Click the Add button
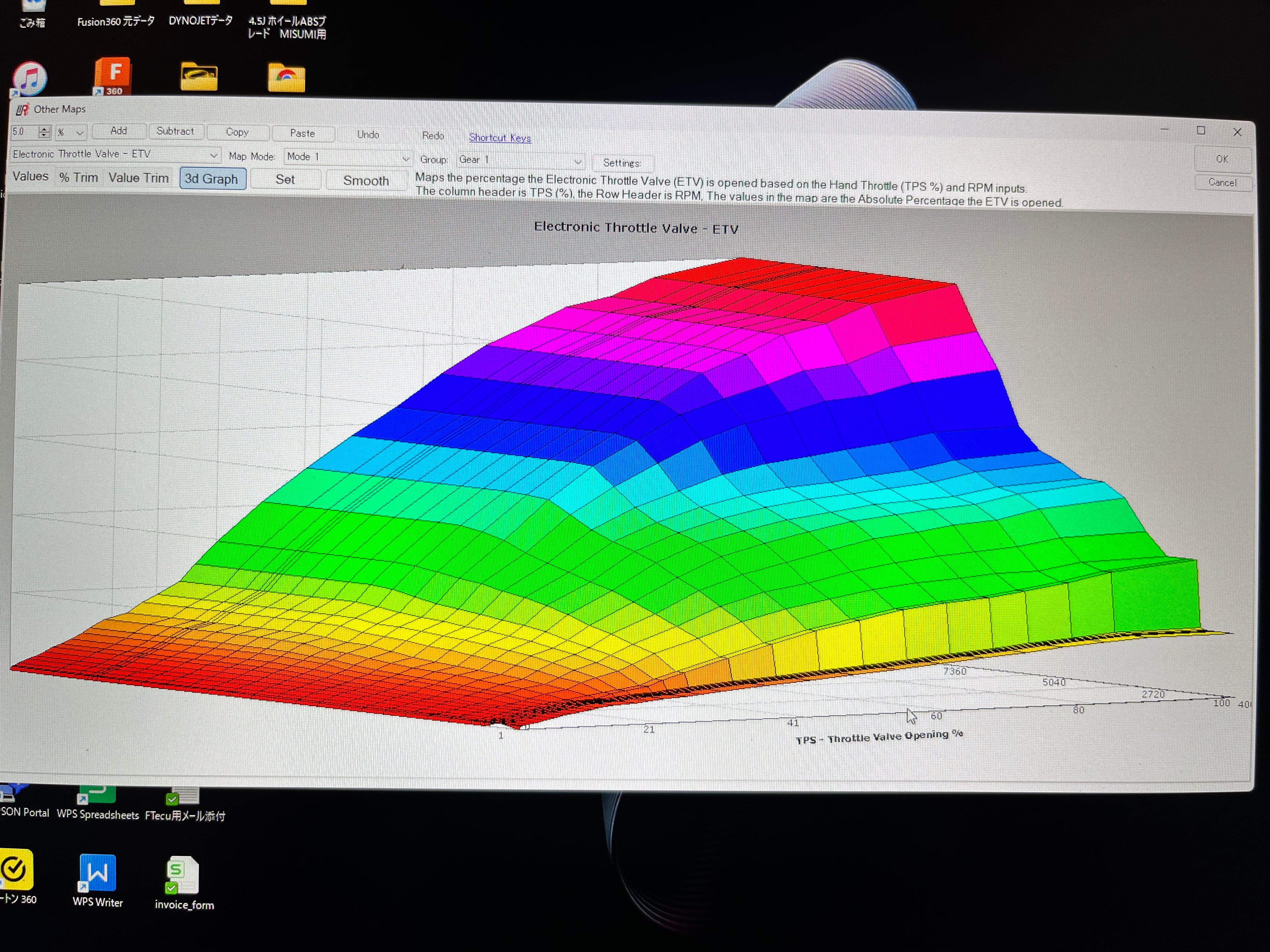This screenshot has height=952, width=1270. click(119, 131)
